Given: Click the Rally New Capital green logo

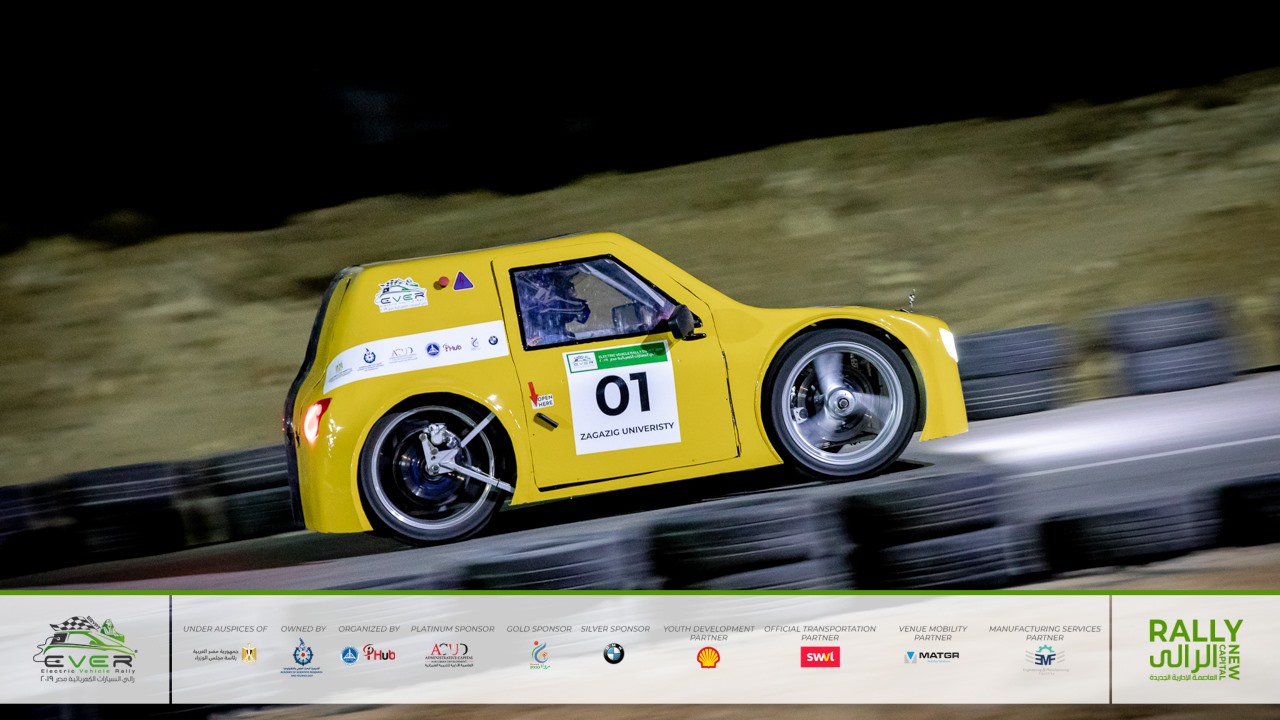Looking at the screenshot, I should coord(1196,650).
